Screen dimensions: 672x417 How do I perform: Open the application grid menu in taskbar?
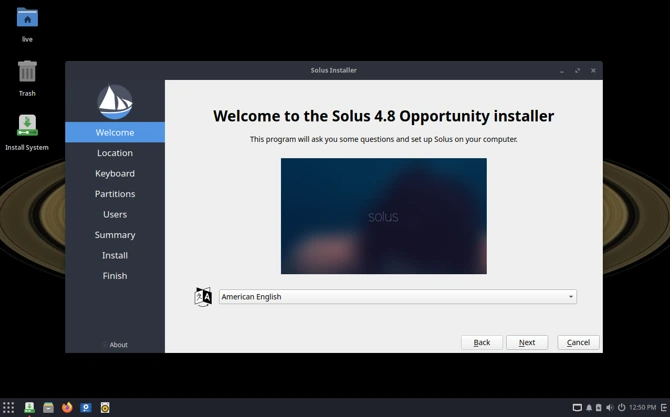pyautogui.click(x=8, y=407)
